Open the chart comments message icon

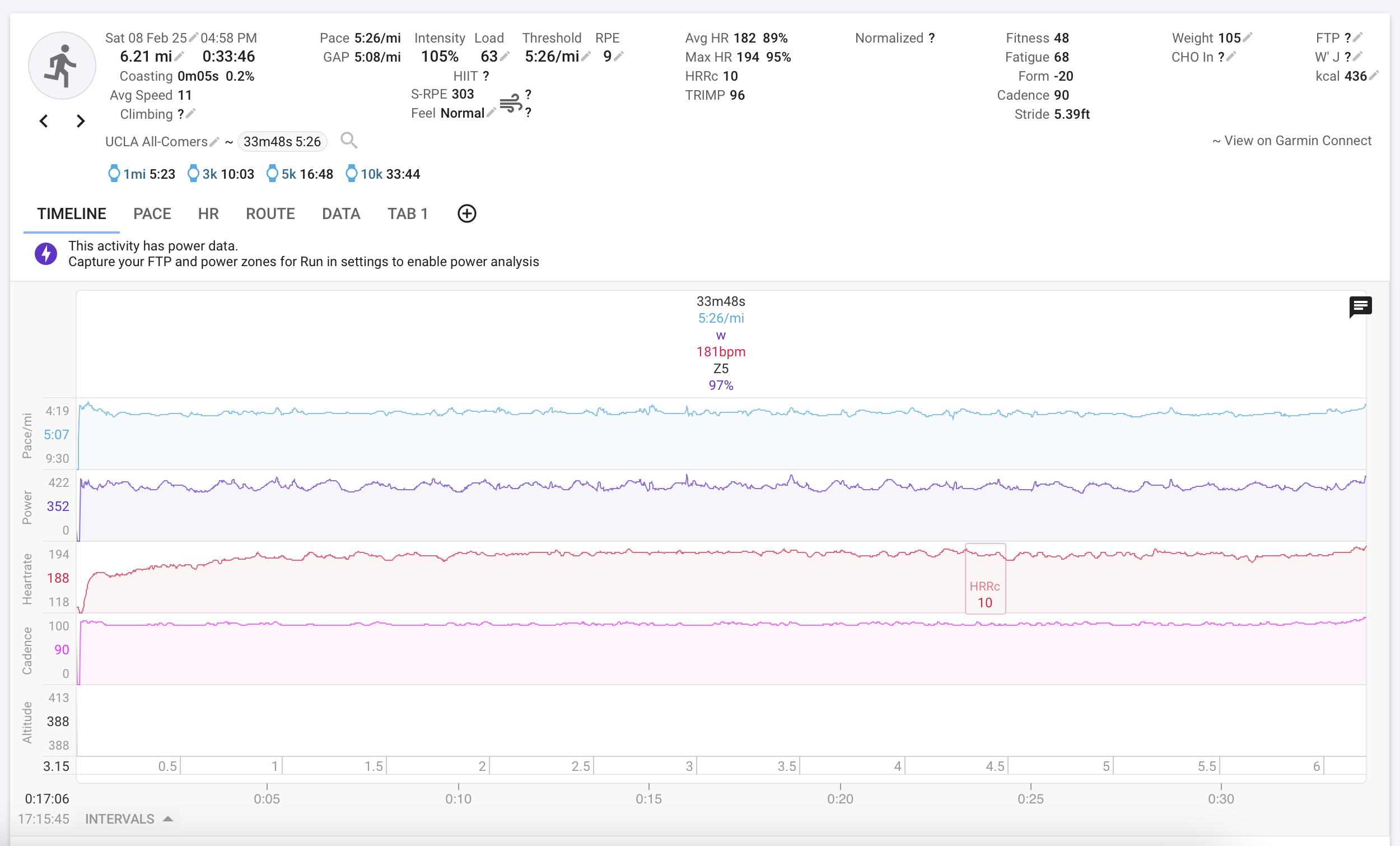point(1360,307)
